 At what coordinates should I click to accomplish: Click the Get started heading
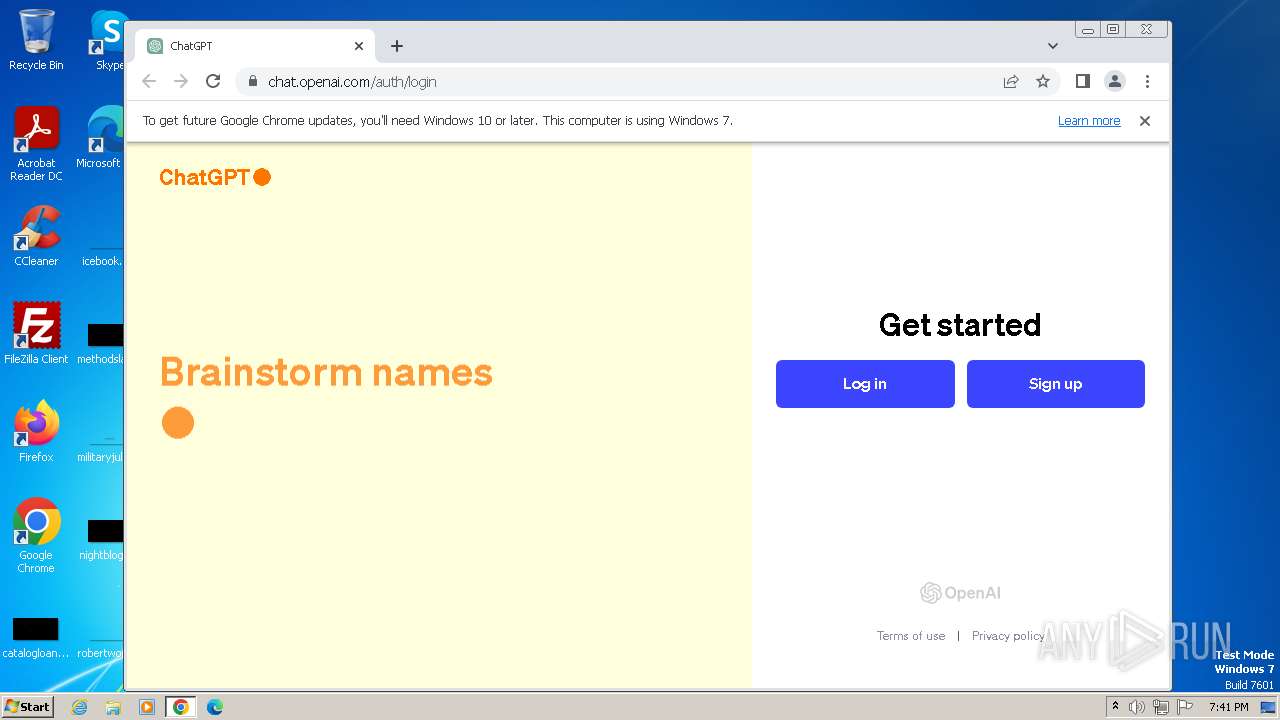point(960,325)
